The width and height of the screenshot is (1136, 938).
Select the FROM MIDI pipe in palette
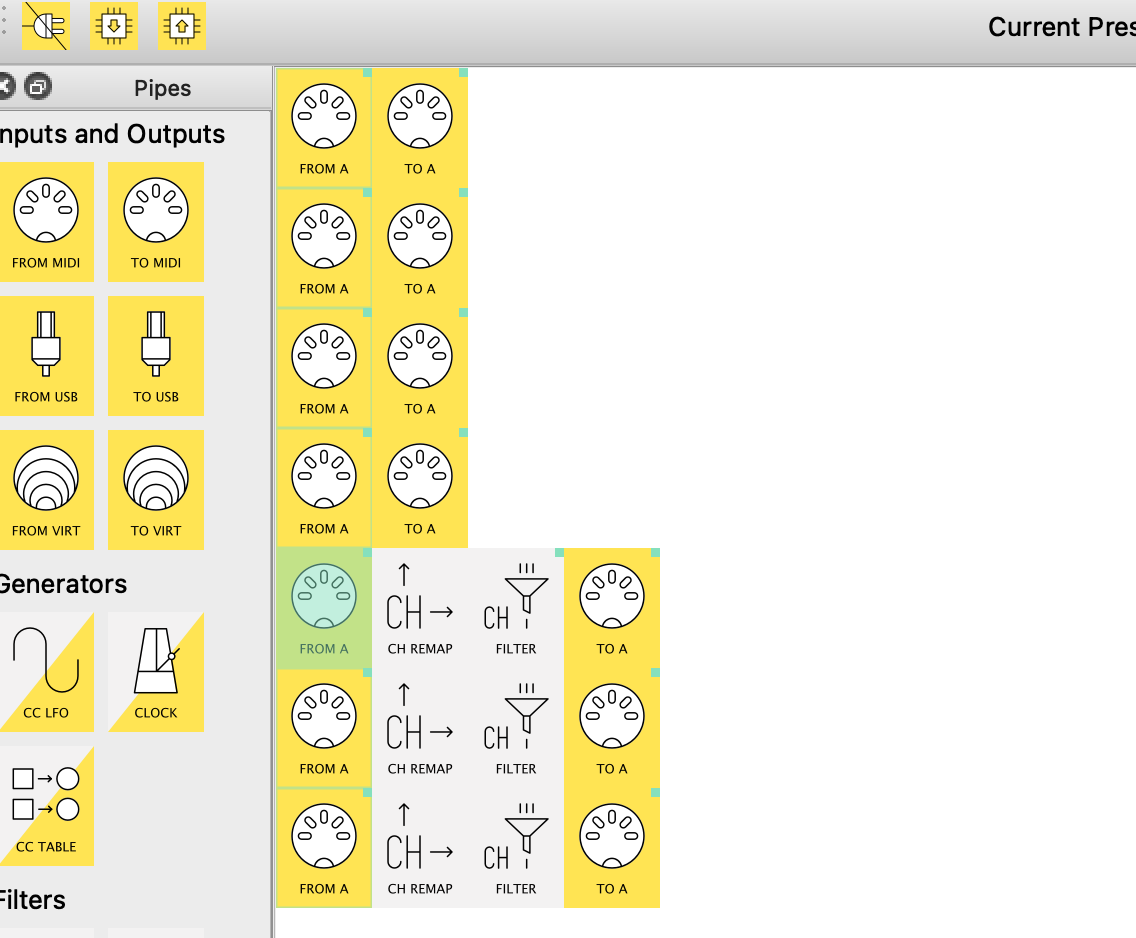pos(46,222)
